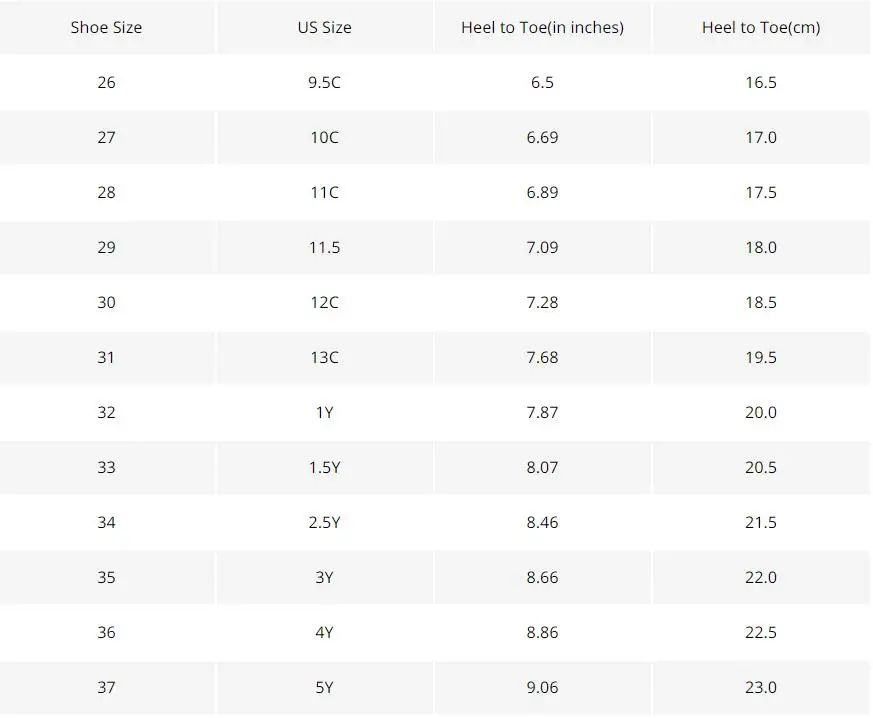The height and width of the screenshot is (718, 873).
Task: Select the 22.5 cm cell
Action: point(761,632)
